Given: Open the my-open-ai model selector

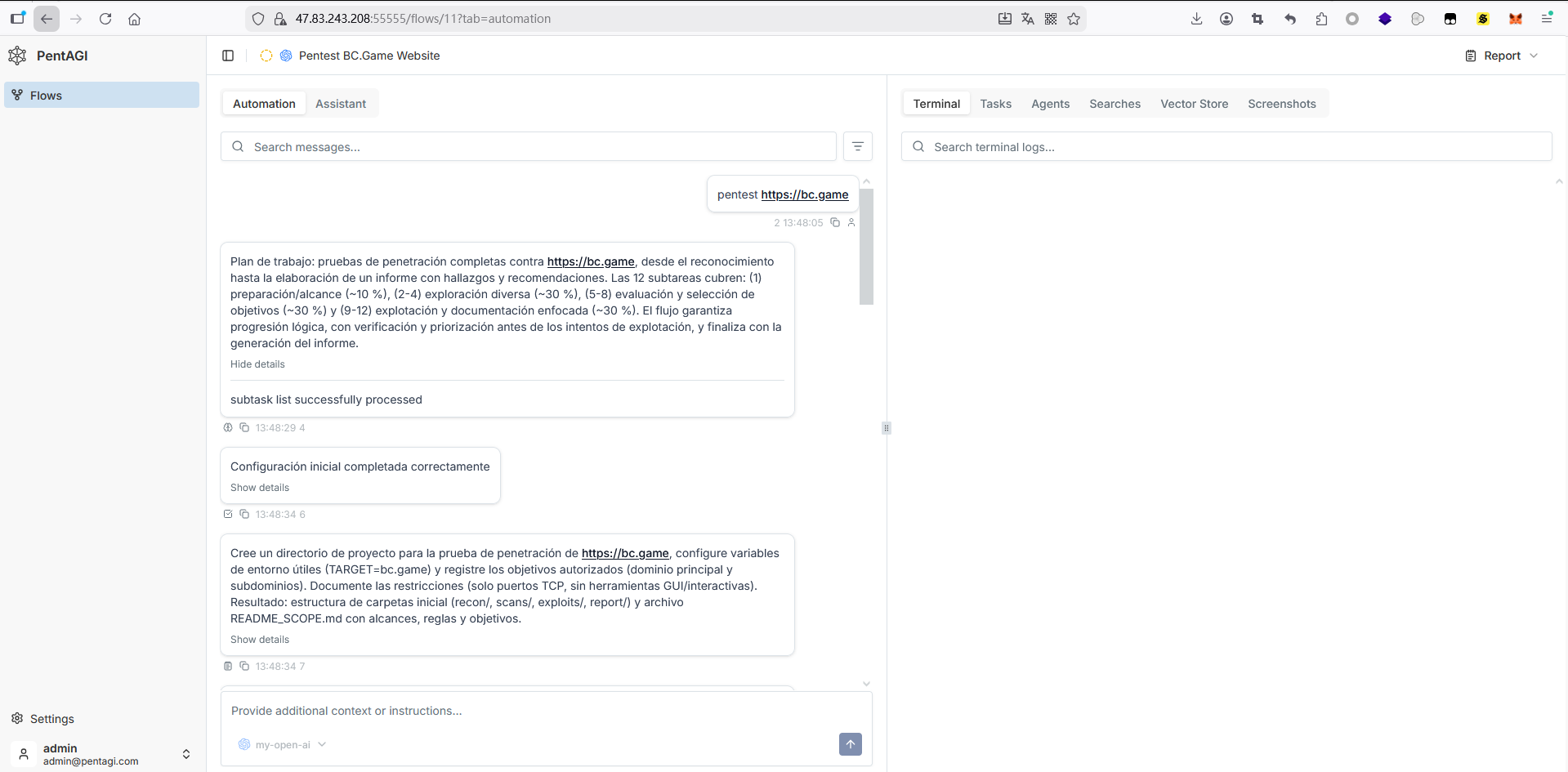Looking at the screenshot, I should point(283,744).
